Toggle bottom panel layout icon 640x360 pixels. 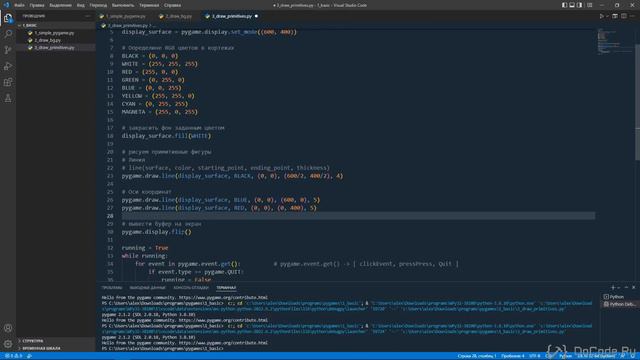(572, 5)
